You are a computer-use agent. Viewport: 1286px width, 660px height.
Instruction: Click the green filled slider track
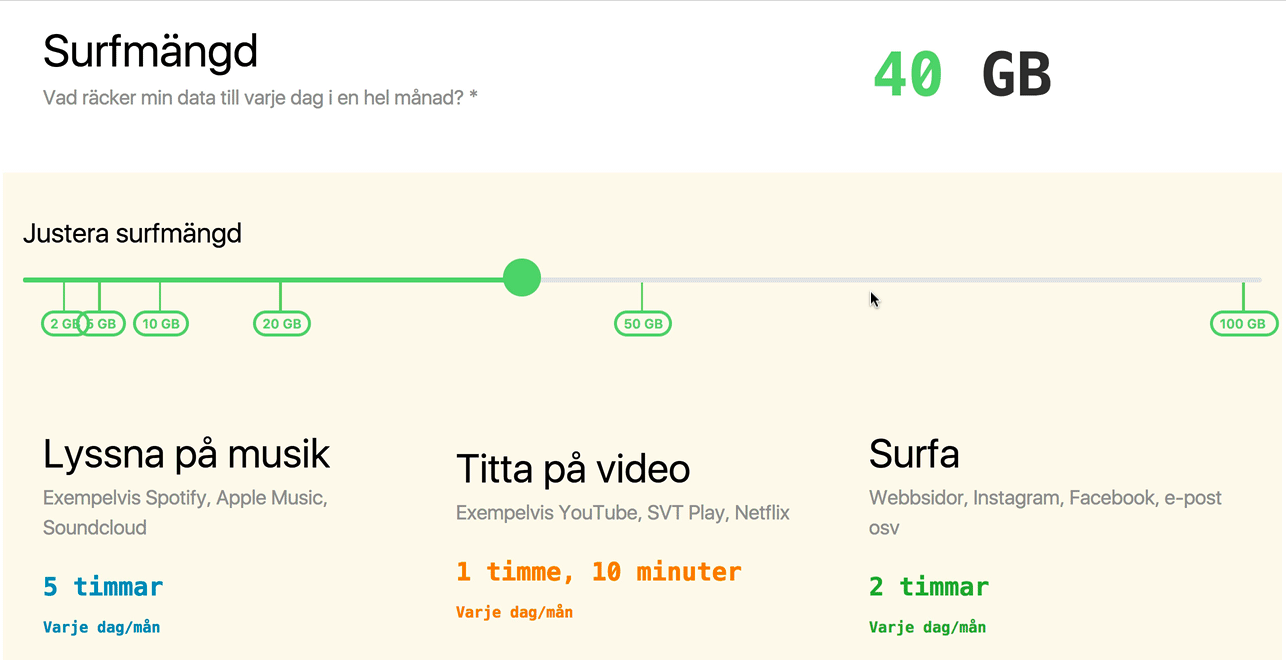pyautogui.click(x=263, y=280)
